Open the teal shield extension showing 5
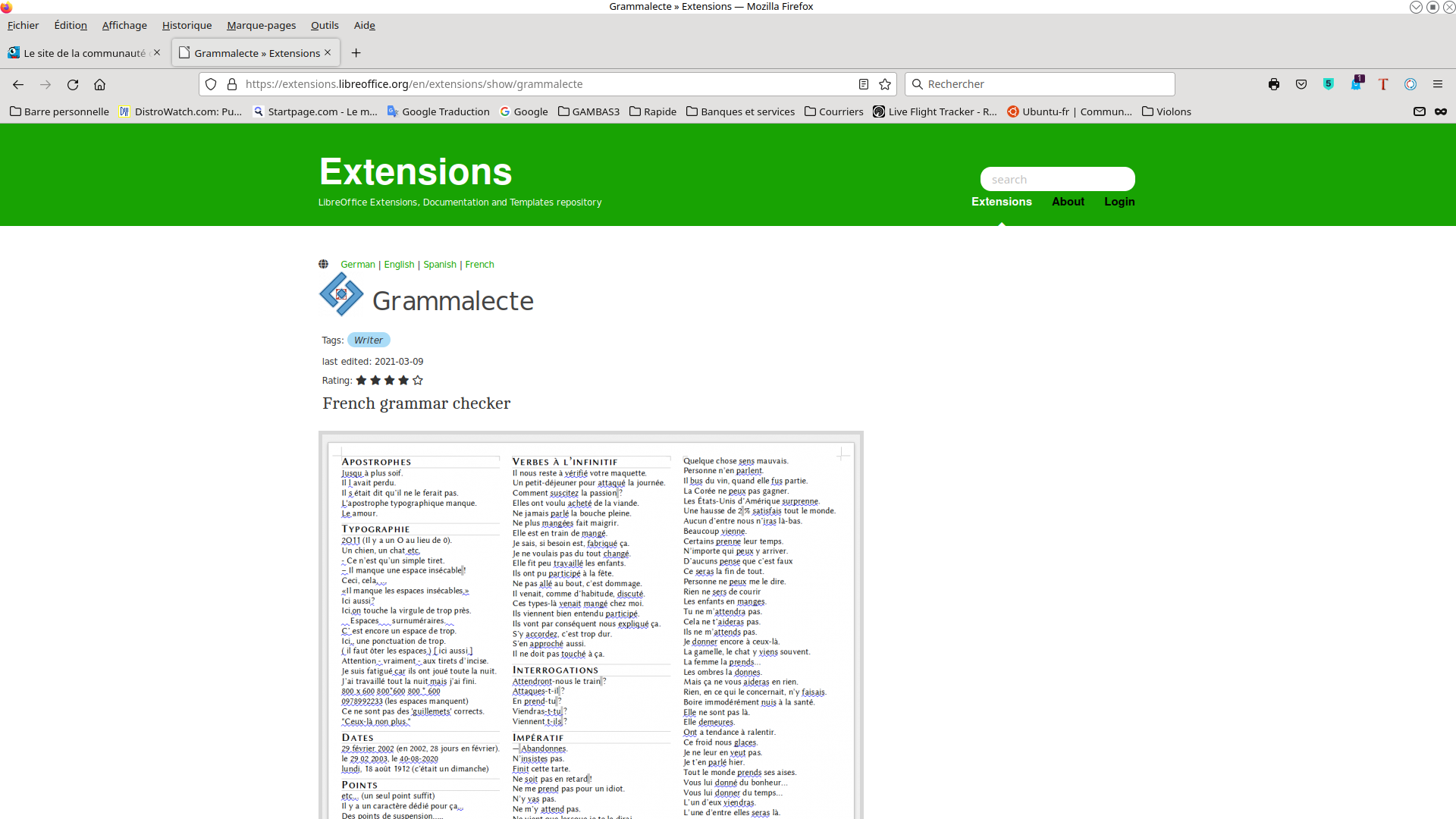Image resolution: width=1456 pixels, height=819 pixels. click(x=1329, y=84)
